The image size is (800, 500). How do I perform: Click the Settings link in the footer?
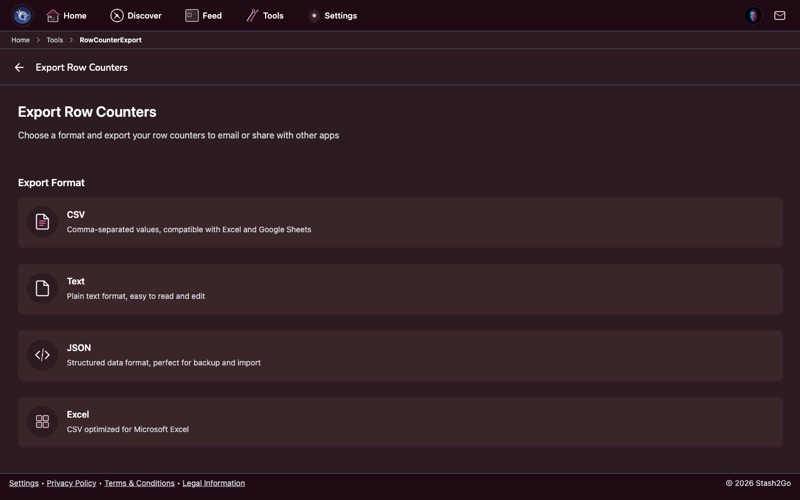coord(23,483)
